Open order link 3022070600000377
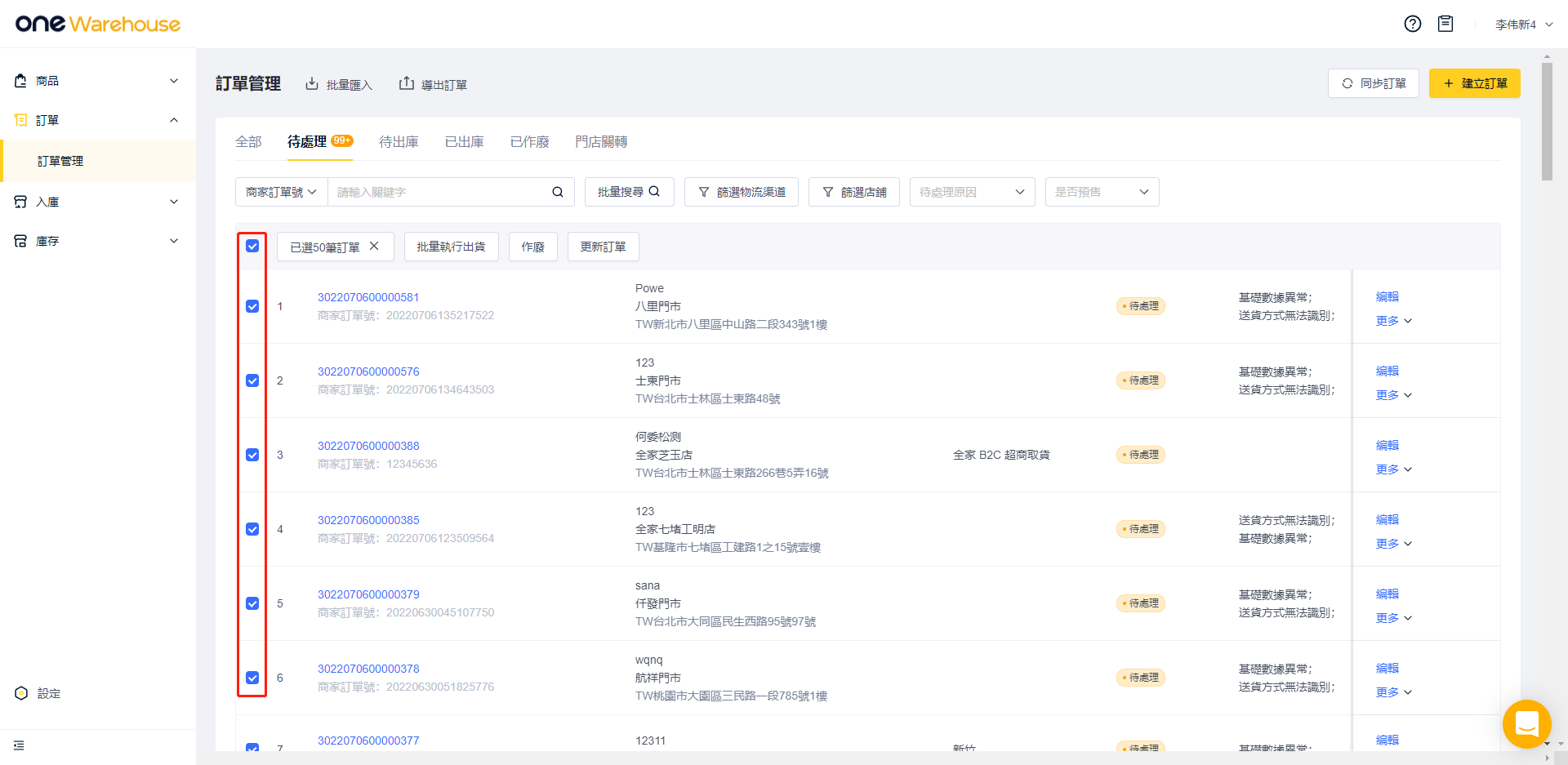Viewport: 1568px width, 765px height. (x=368, y=741)
